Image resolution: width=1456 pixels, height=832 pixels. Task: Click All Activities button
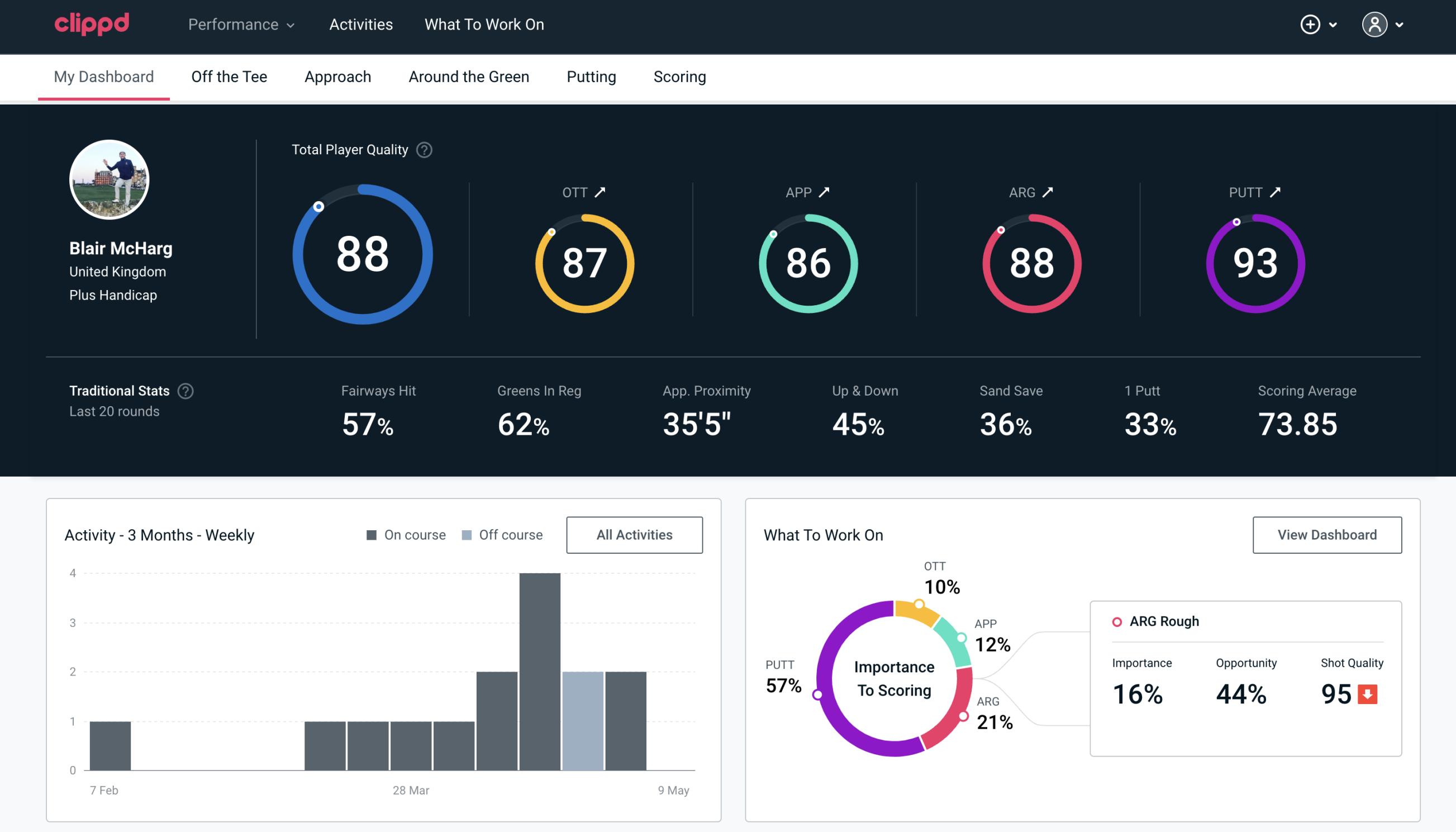tap(635, 534)
